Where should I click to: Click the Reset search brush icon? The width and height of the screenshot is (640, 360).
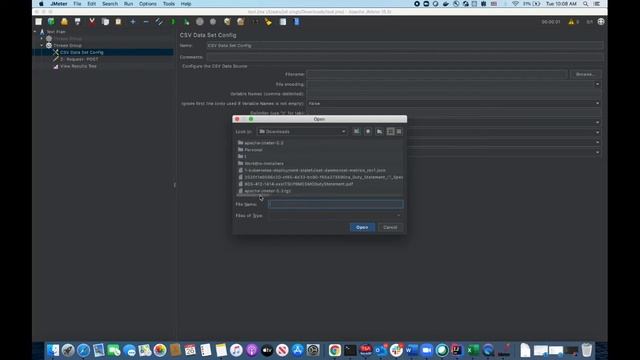268,22
